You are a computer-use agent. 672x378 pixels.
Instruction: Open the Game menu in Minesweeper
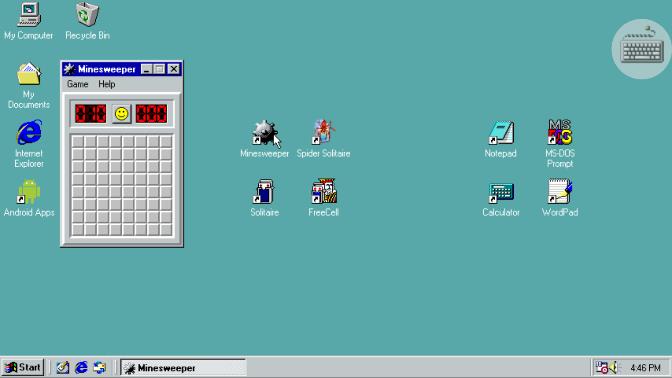[x=78, y=84]
